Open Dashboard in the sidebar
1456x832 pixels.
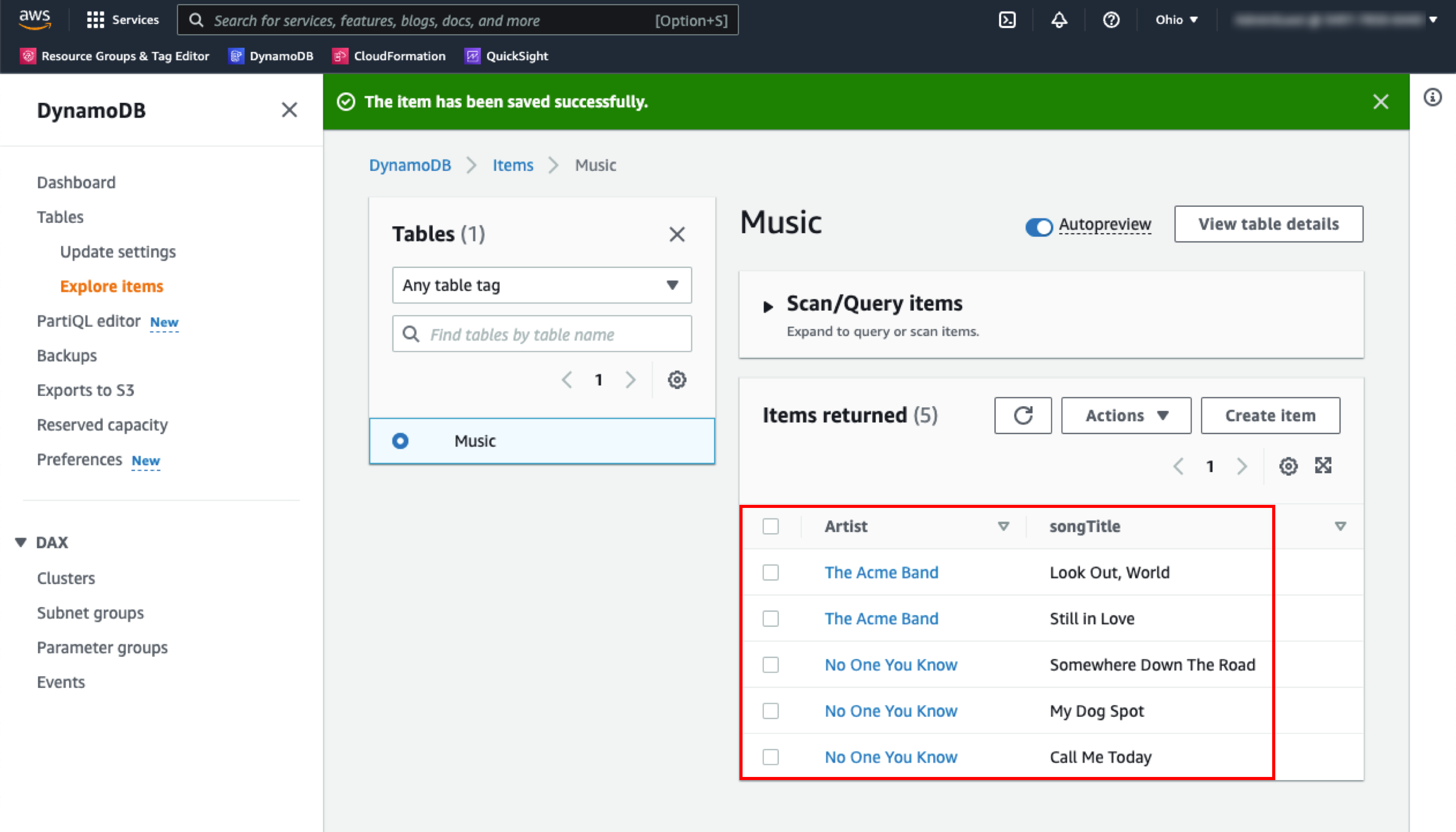(x=76, y=182)
